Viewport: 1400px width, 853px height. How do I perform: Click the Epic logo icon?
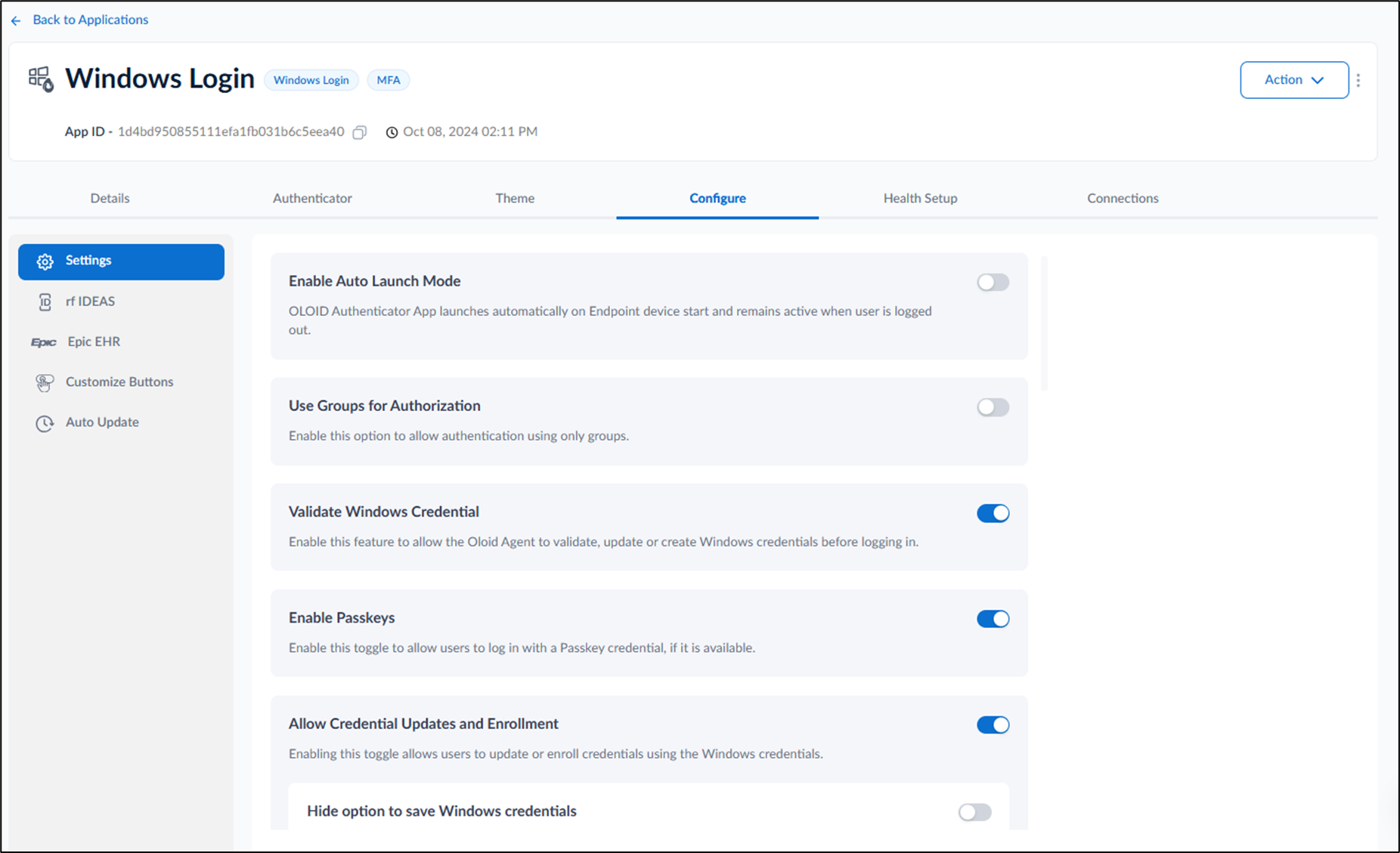44,342
